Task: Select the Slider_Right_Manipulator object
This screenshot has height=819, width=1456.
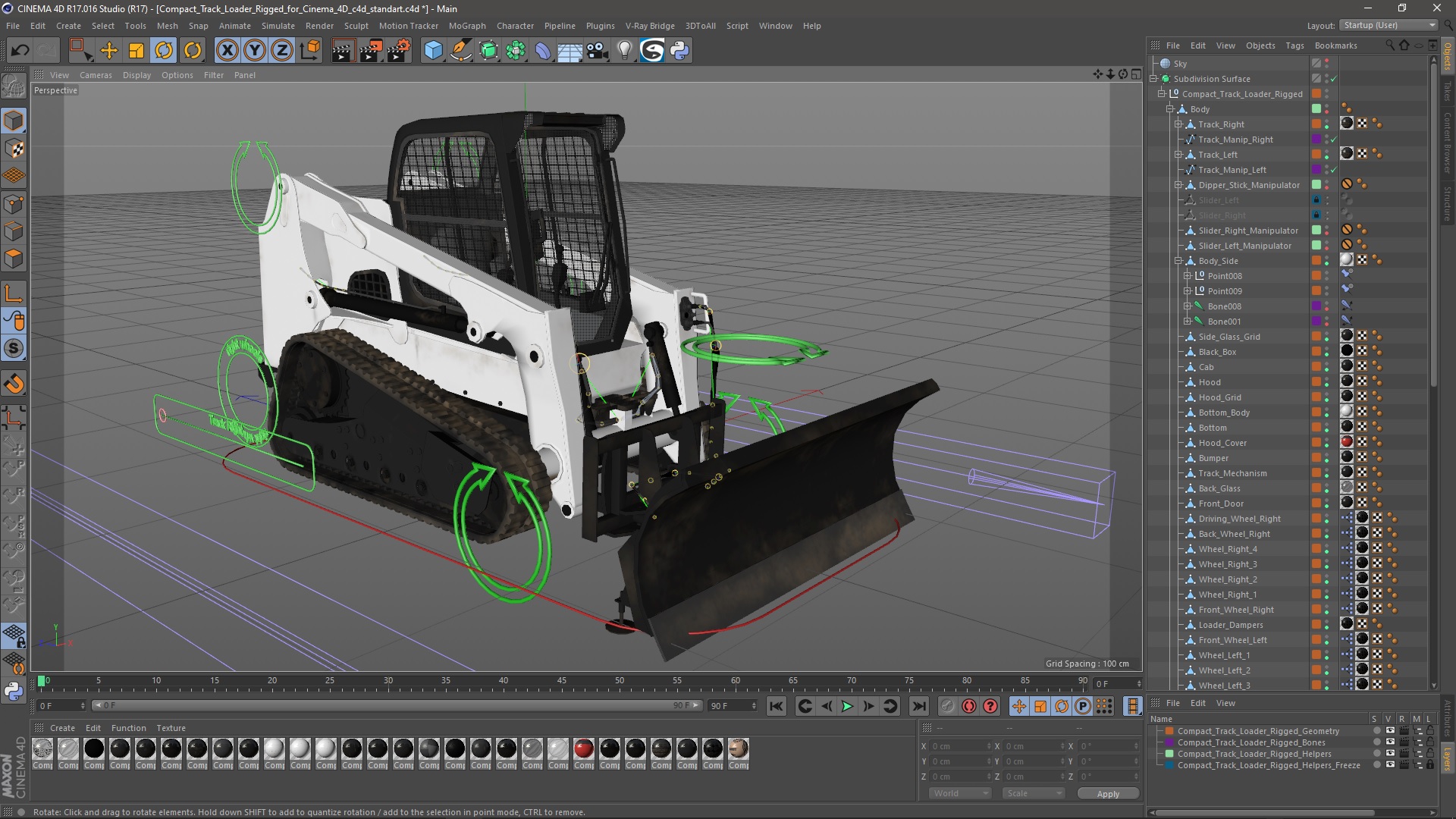Action: point(1248,231)
